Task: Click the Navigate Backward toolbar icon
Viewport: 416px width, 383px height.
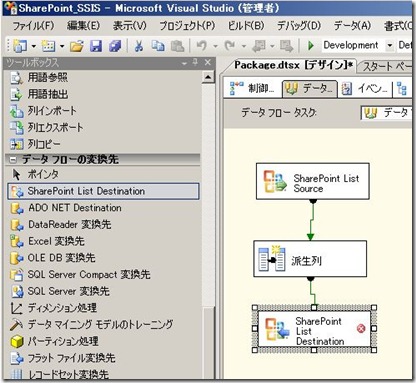Action: pyautogui.click(x=259, y=46)
